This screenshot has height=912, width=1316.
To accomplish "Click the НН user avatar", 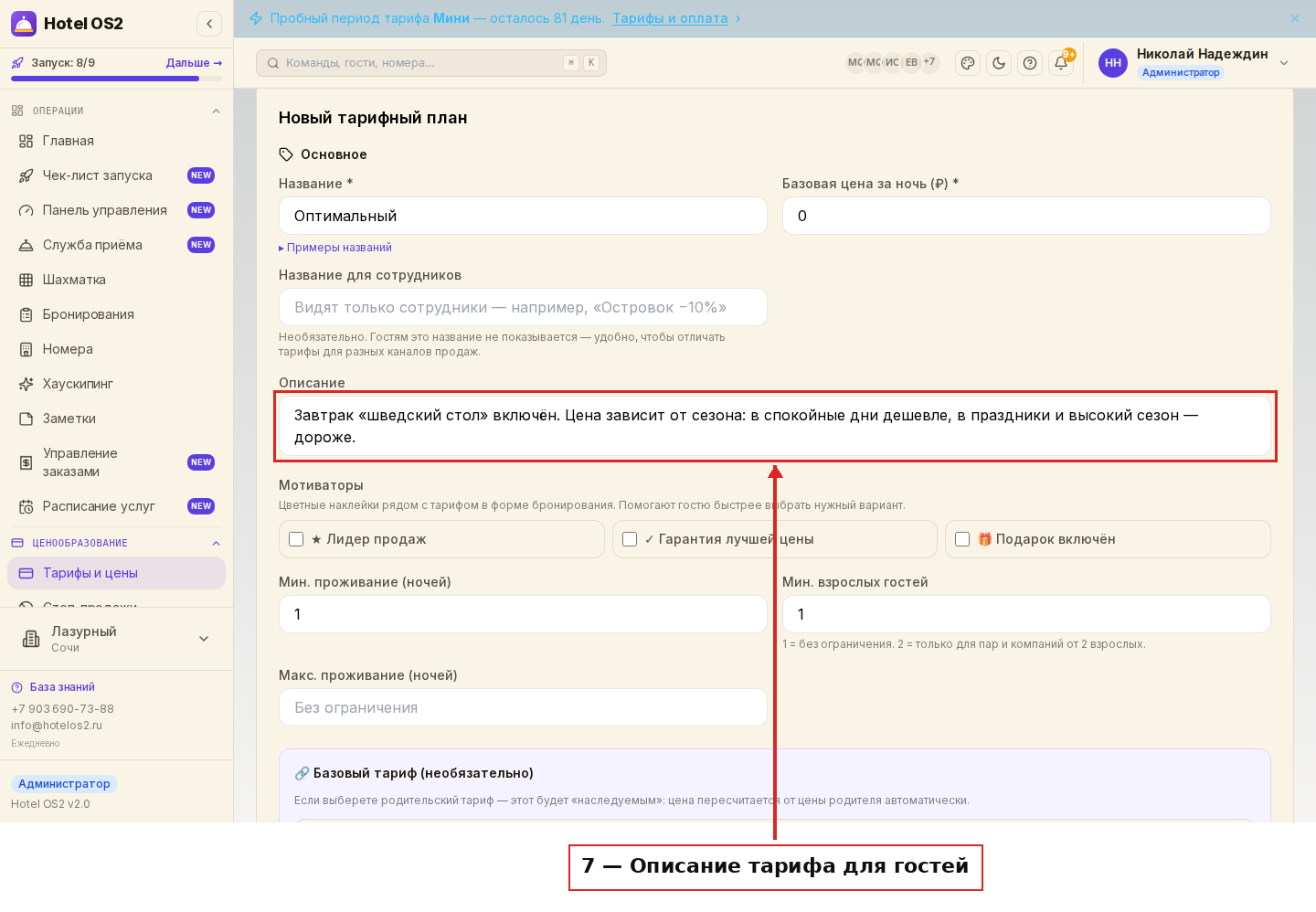I will [x=1113, y=63].
